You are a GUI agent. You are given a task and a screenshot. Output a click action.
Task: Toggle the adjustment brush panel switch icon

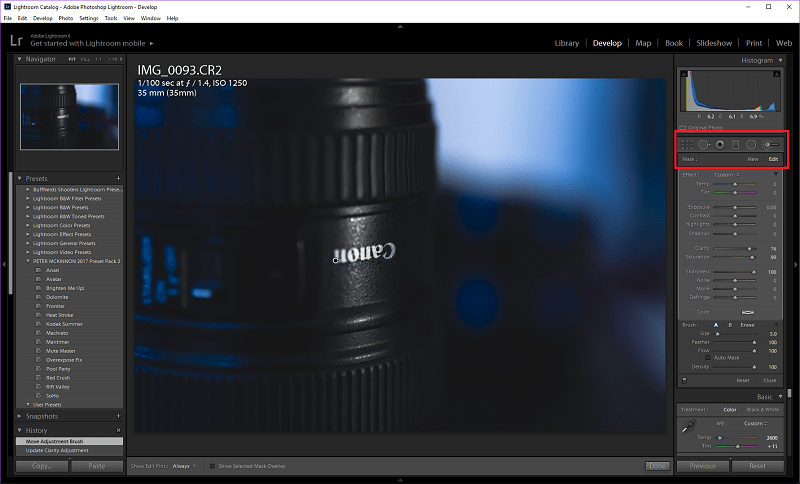coord(685,380)
